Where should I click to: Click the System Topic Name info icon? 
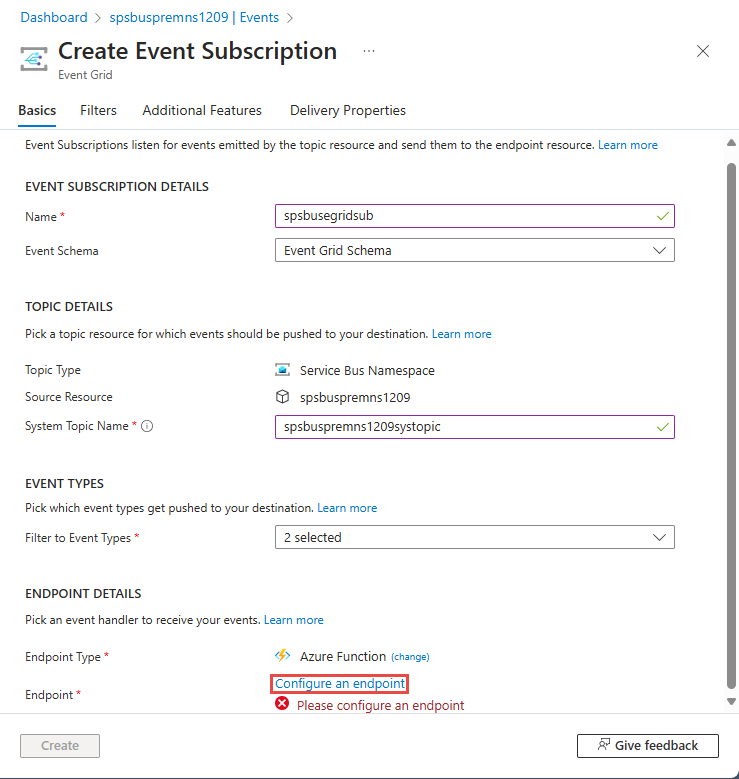tap(147, 427)
